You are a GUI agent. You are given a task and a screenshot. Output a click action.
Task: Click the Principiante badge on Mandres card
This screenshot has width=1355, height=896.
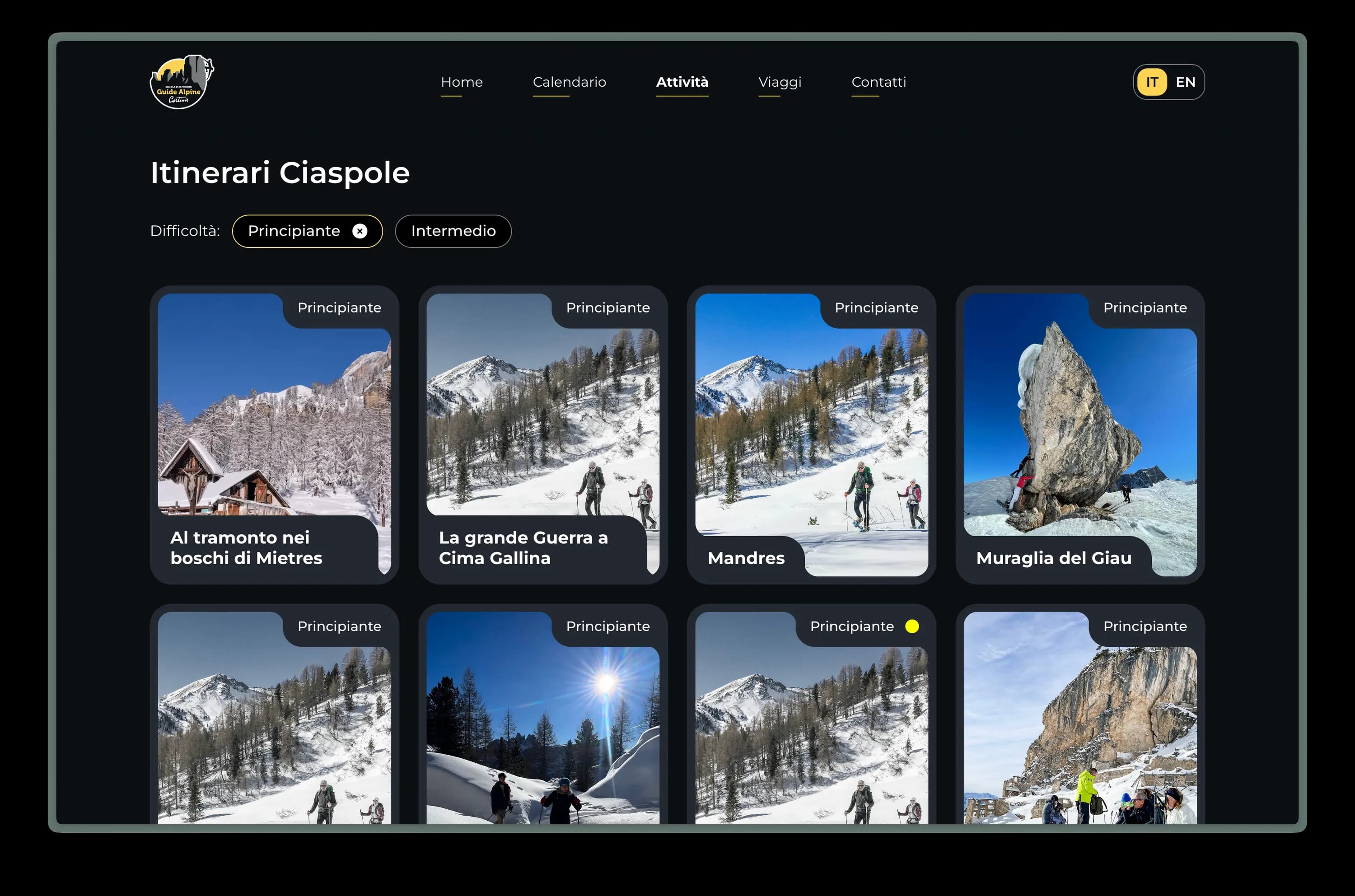pos(876,307)
